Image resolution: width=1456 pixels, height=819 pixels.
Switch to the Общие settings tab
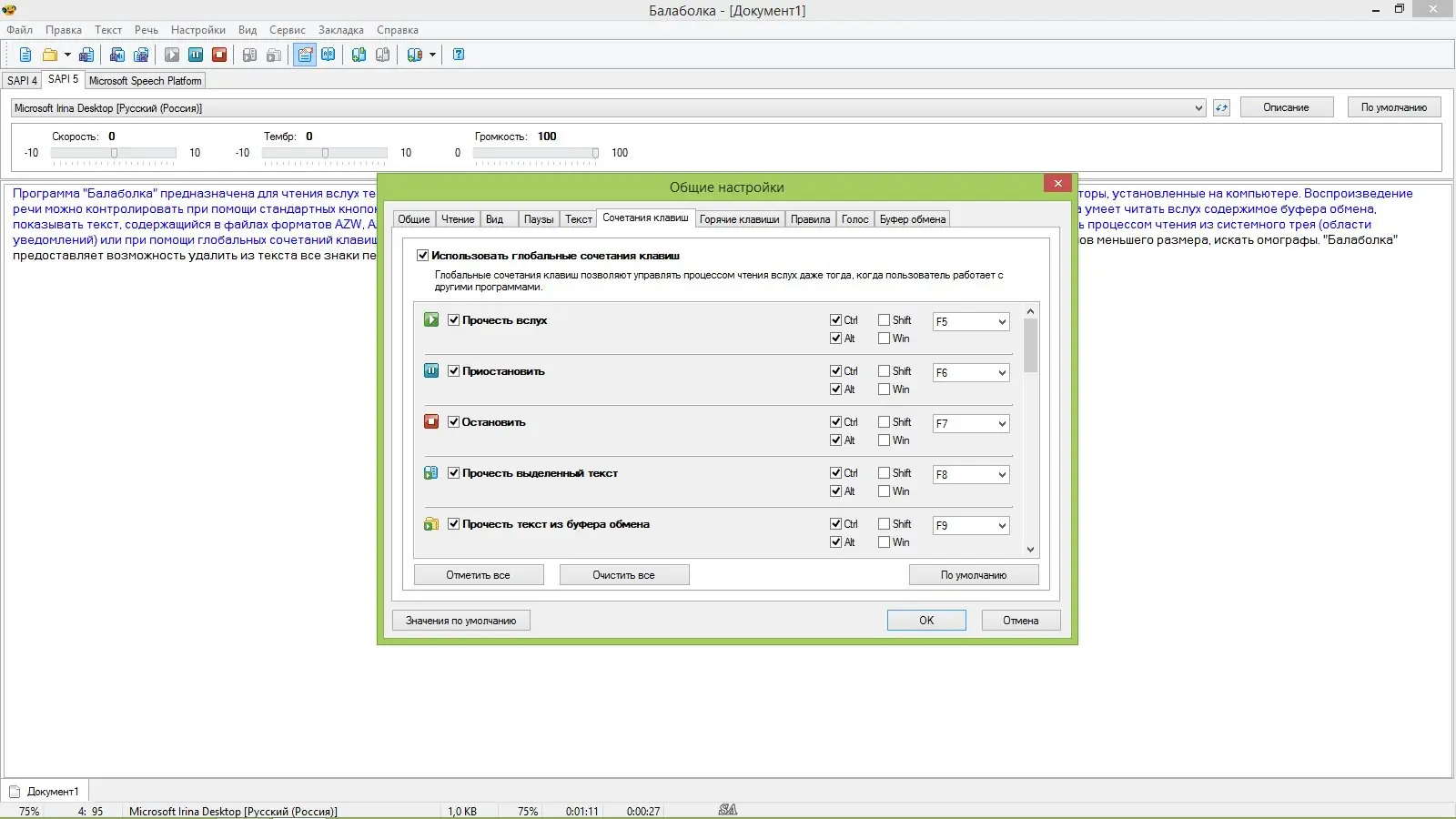coord(414,219)
